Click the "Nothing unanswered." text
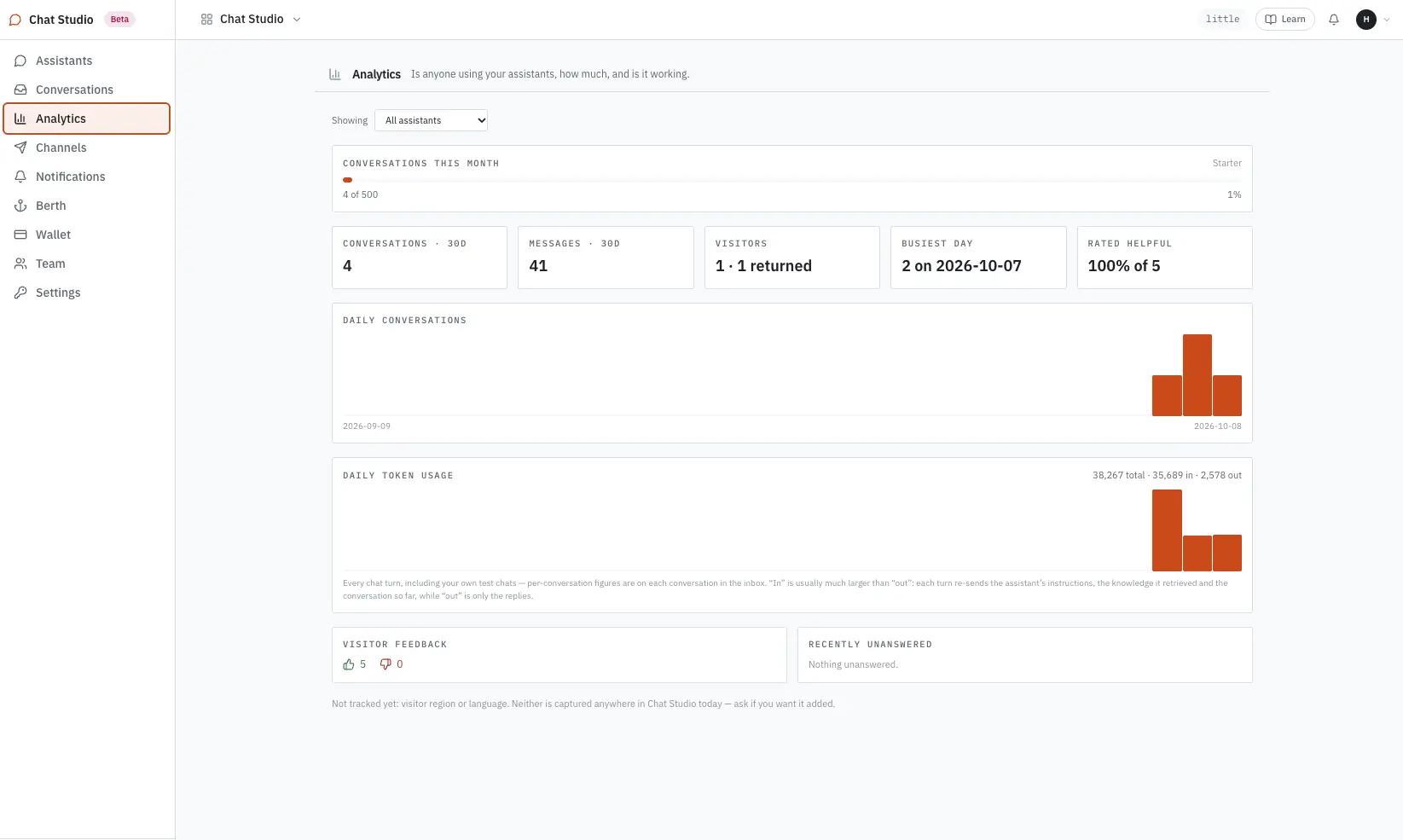The width and height of the screenshot is (1403, 840). click(x=853, y=664)
